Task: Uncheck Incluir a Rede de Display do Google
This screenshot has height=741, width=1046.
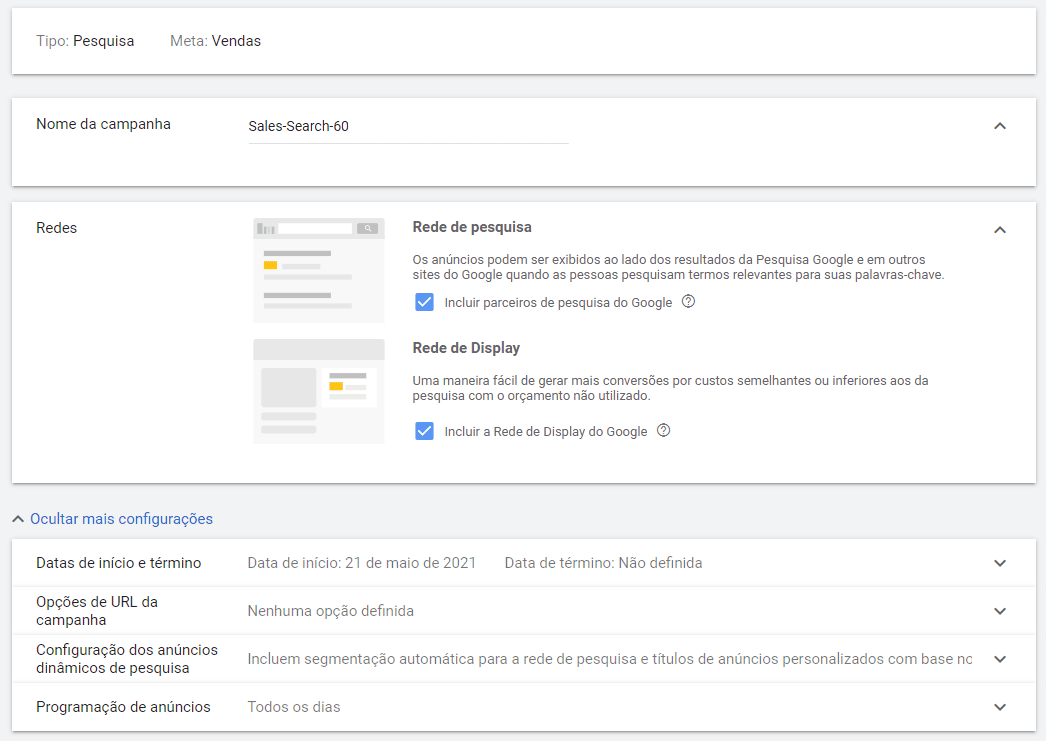Action: tap(424, 431)
